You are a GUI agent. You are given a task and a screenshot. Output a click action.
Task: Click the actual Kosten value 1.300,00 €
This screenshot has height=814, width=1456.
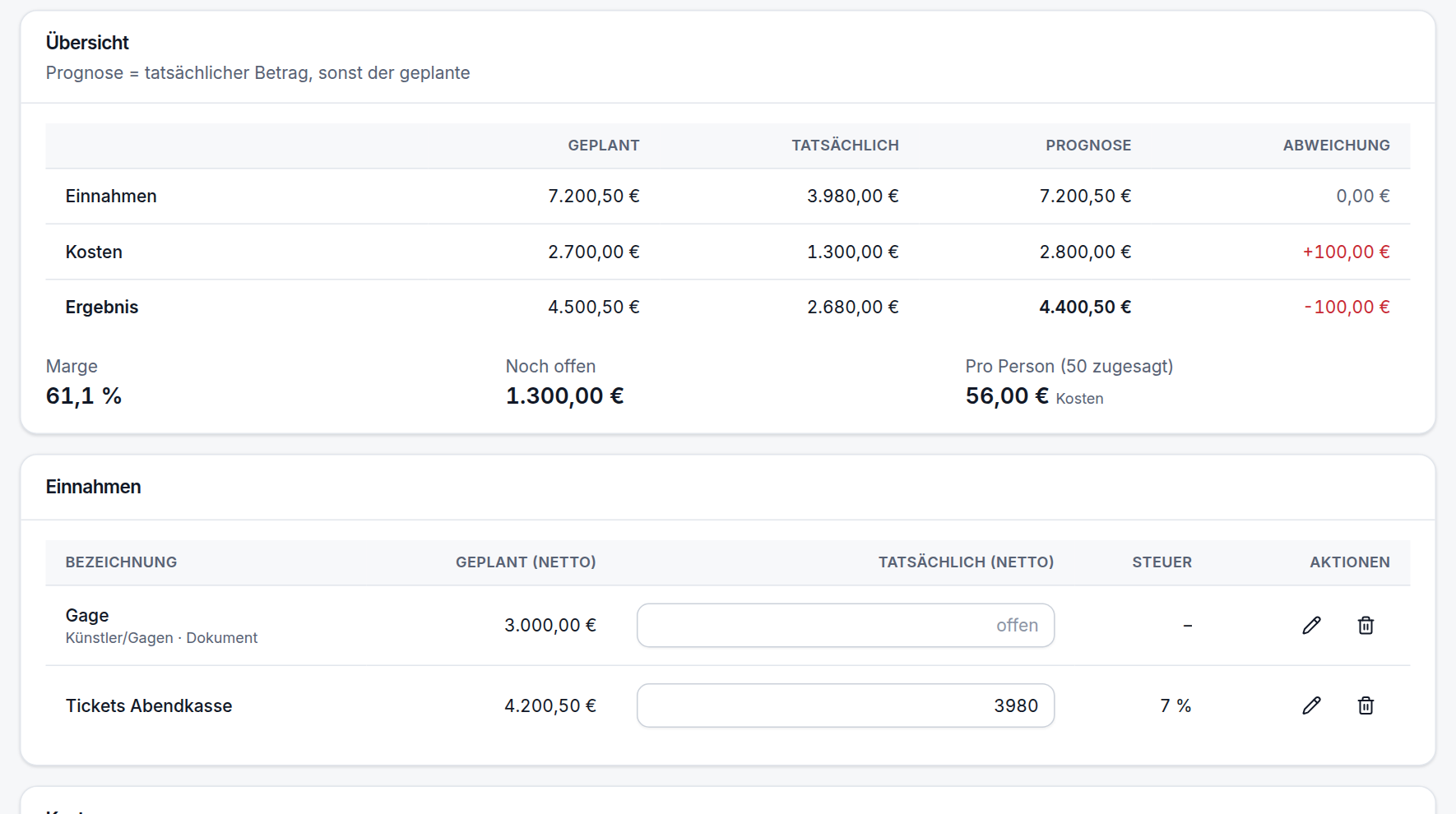click(x=853, y=252)
